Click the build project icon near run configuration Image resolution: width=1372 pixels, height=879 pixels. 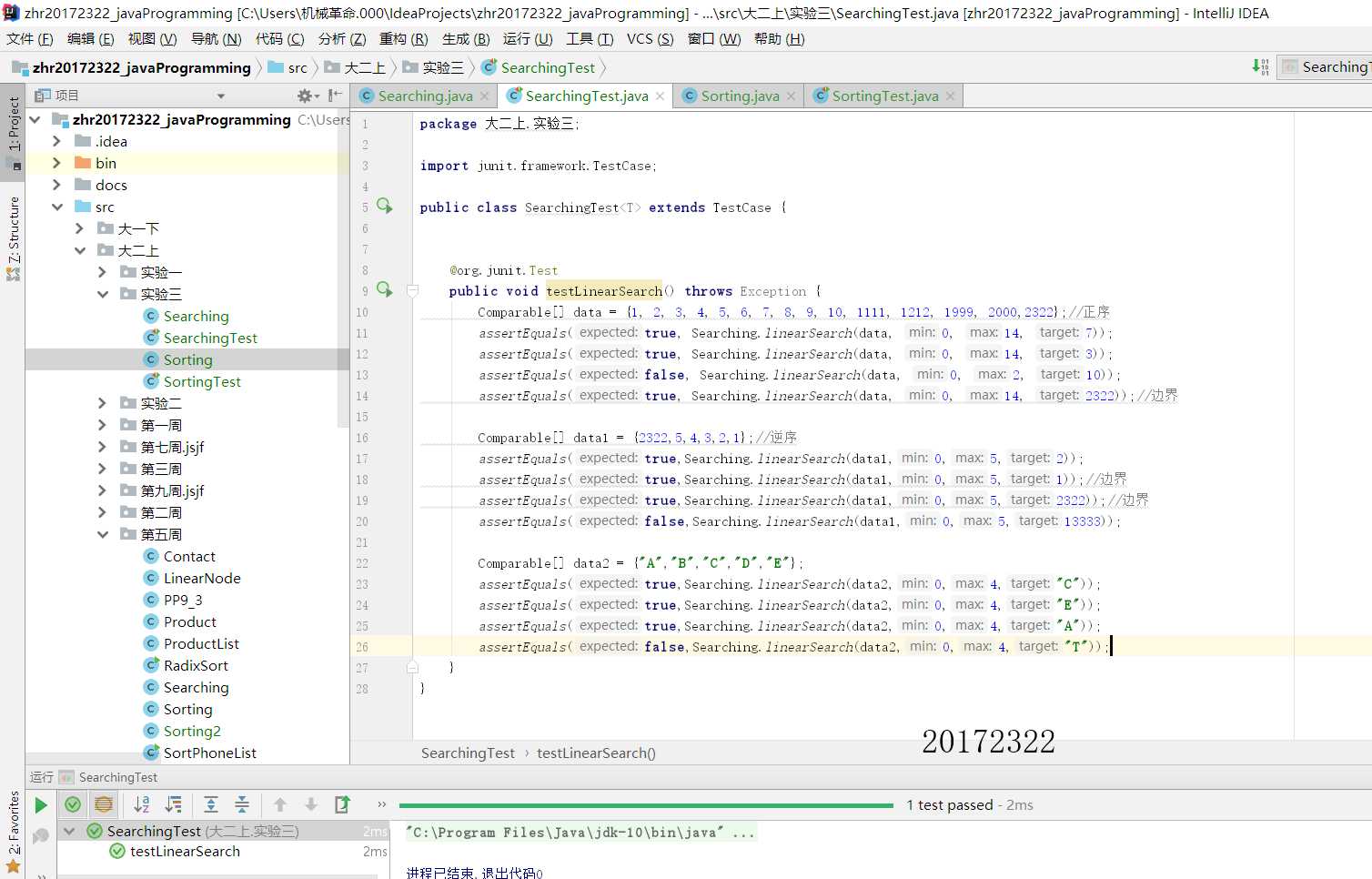point(1260,66)
